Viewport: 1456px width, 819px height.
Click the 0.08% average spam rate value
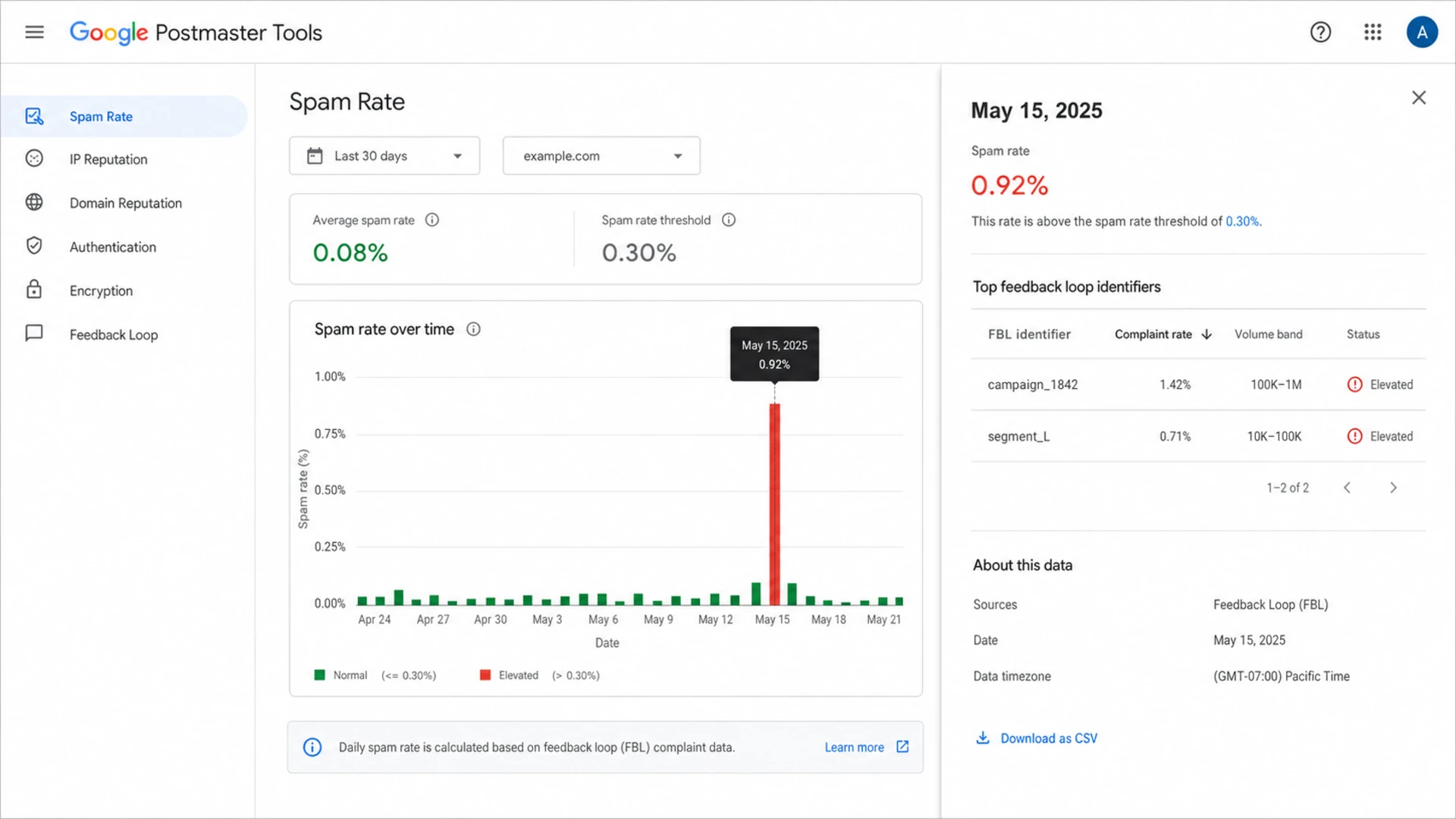click(x=350, y=253)
